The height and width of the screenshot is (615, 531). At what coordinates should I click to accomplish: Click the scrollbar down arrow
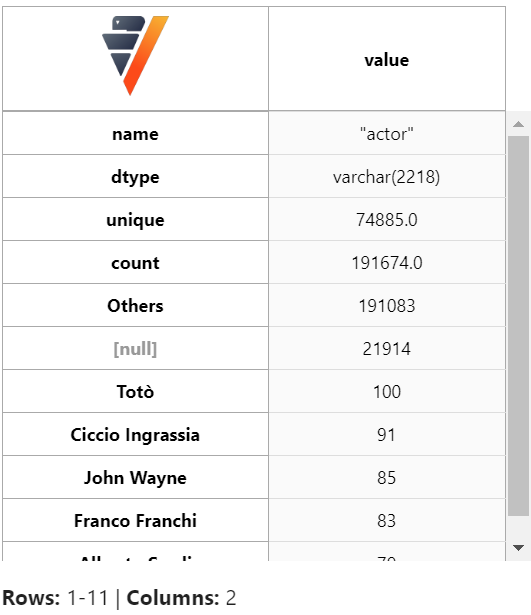(x=518, y=548)
